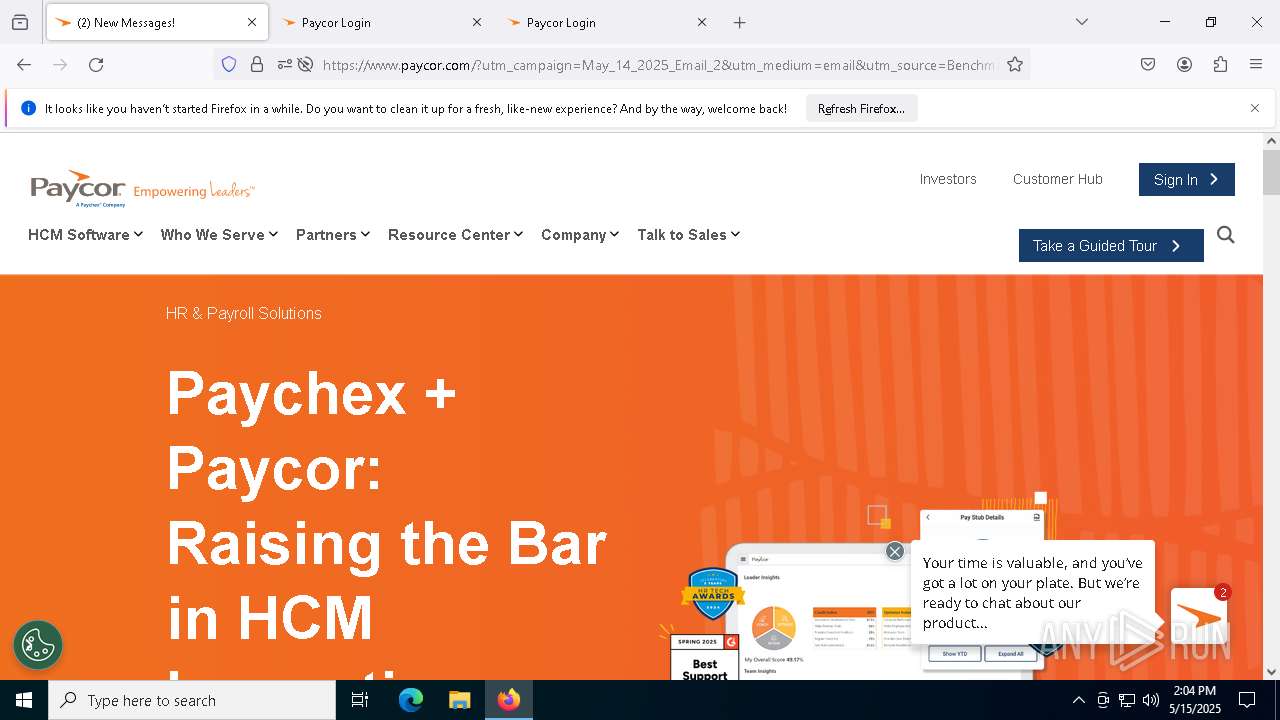Open the cookie preferences icon
1280x720 pixels.
(x=38, y=645)
